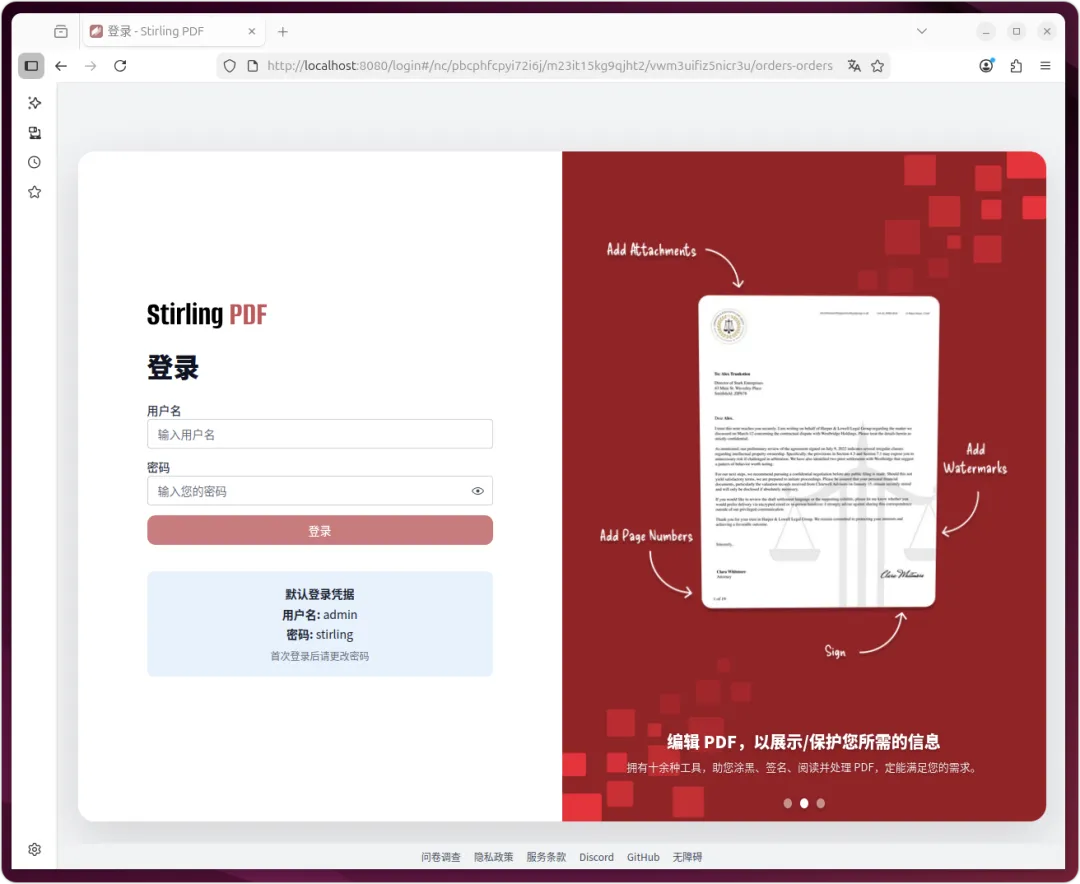Select the second carousel dot
The image size is (1080, 884).
[x=804, y=803]
